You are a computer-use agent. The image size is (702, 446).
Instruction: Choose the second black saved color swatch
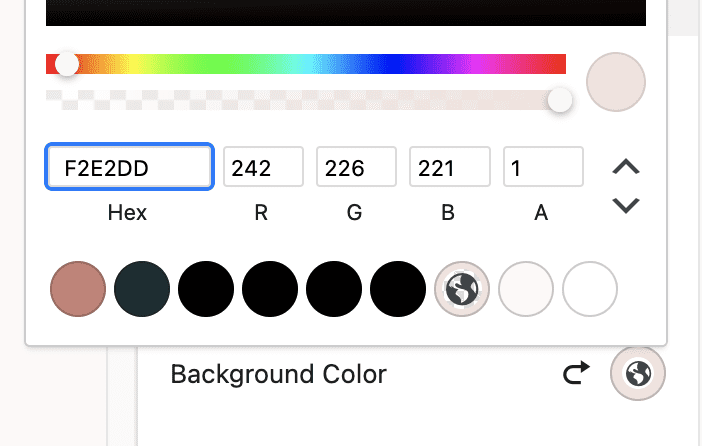[x=270, y=289]
